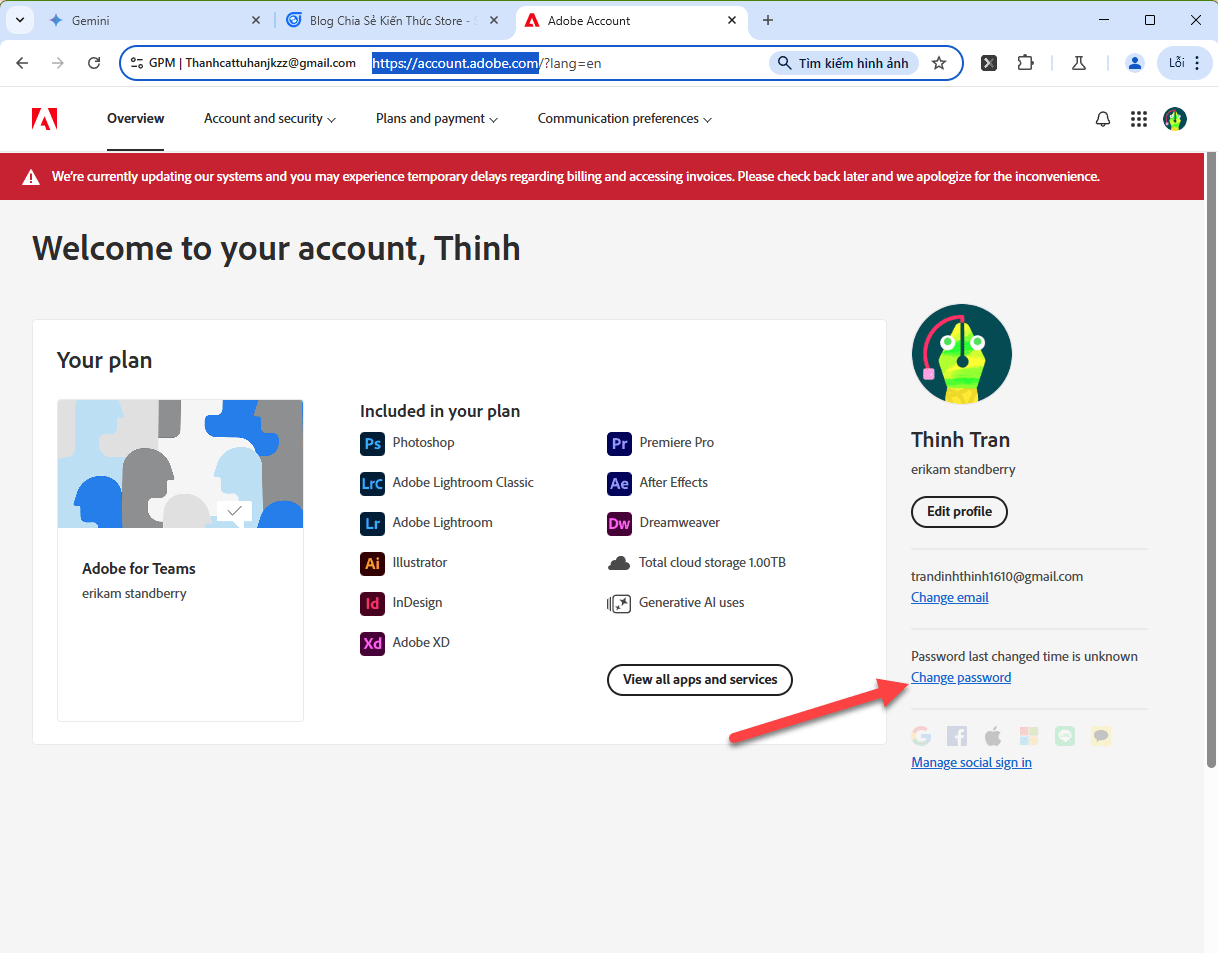Open a new browser tab

point(768,20)
